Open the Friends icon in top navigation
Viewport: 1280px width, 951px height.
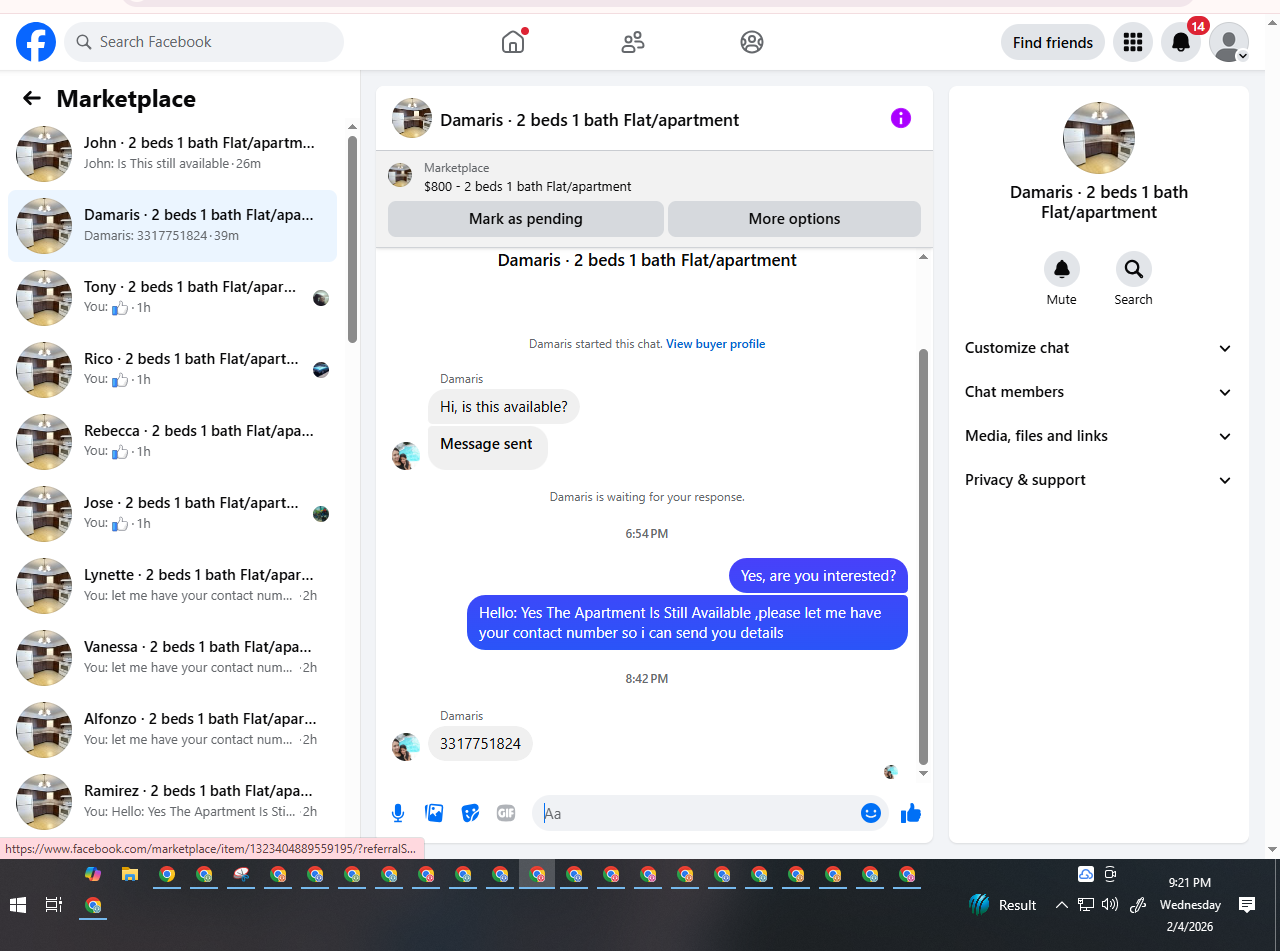(633, 42)
